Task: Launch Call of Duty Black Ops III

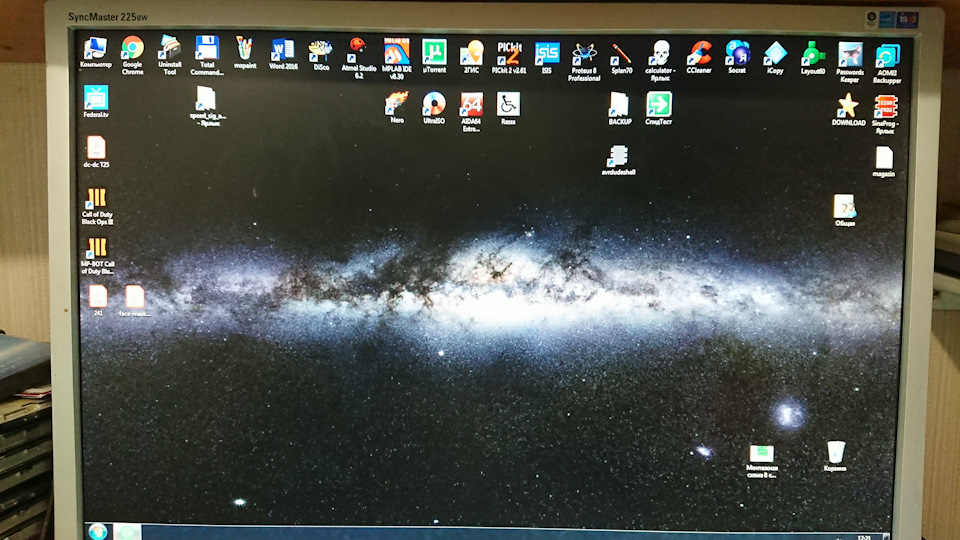Action: 97,206
